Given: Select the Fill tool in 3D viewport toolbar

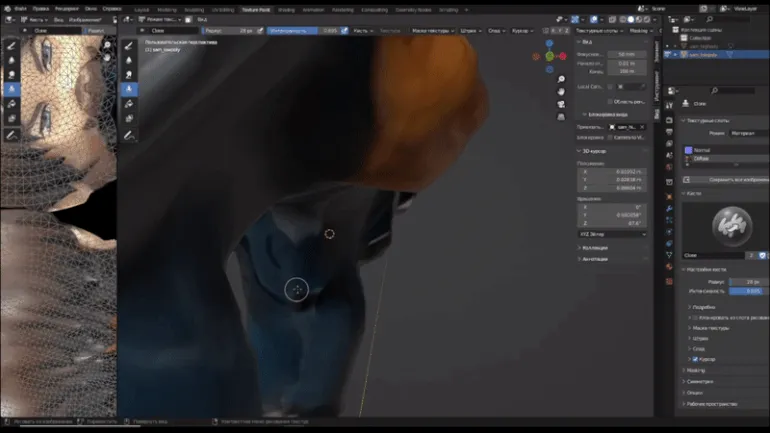Looking at the screenshot, I should coord(129,104).
